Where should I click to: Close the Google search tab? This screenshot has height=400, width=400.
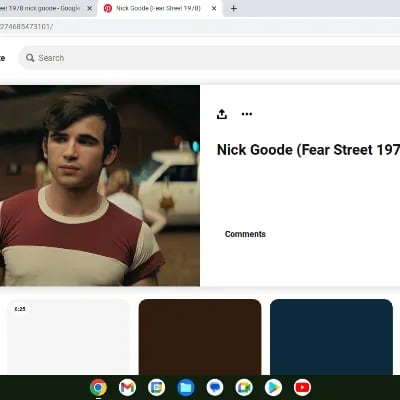pos(89,9)
